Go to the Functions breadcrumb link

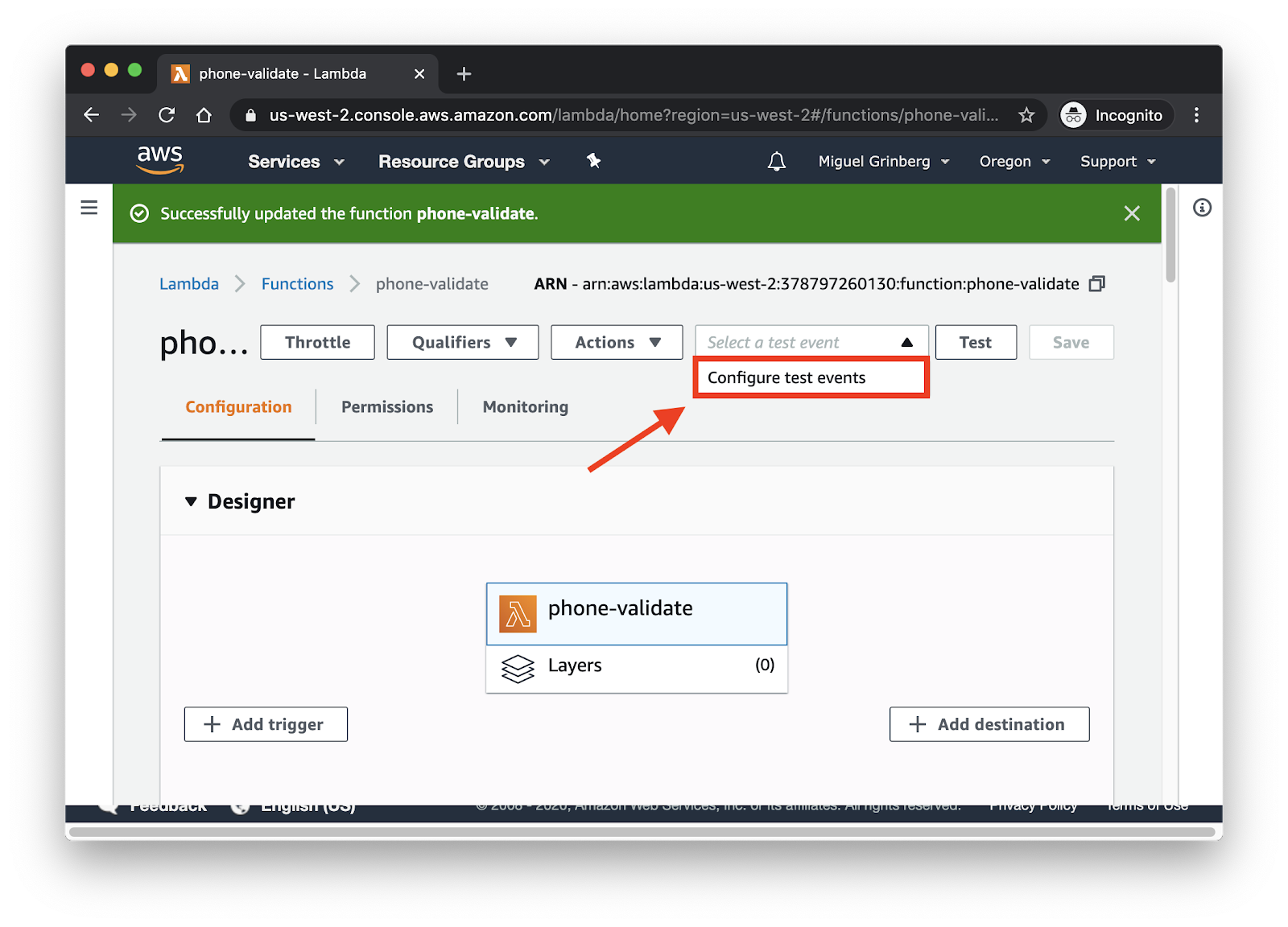pos(297,284)
